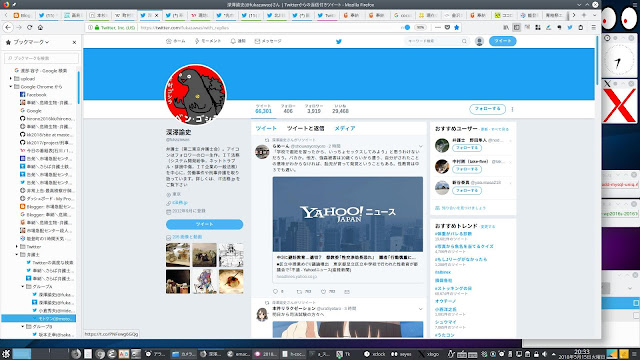Click the blue bookmark star in address bar
Screen dimensions: 640x360
pos(457,27)
